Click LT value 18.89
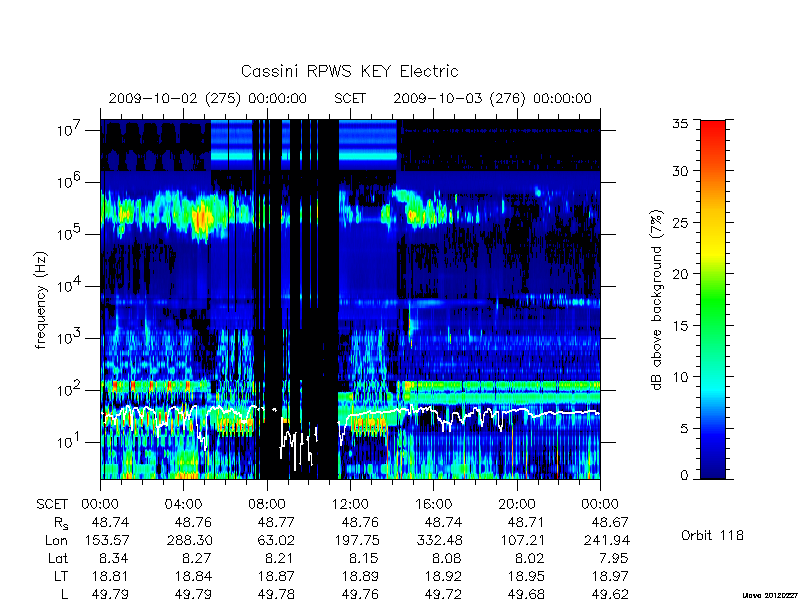 360,576
